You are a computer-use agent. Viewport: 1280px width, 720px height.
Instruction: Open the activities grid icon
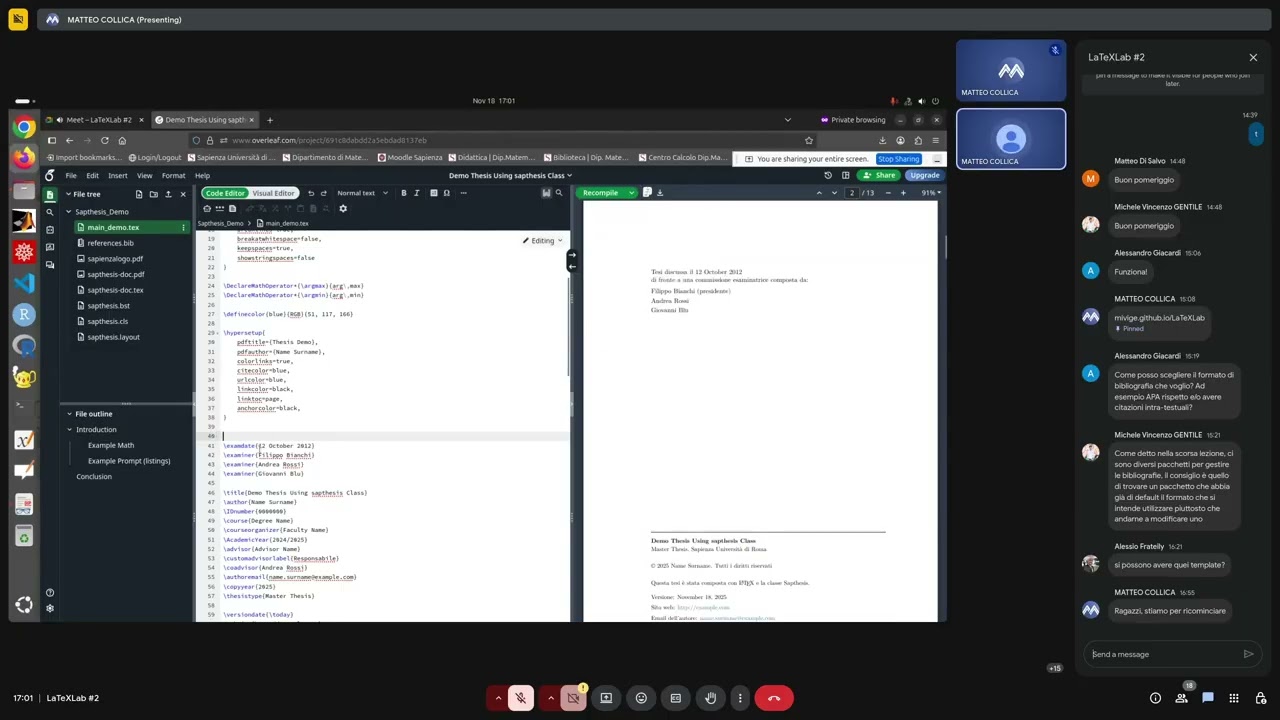[1234, 698]
